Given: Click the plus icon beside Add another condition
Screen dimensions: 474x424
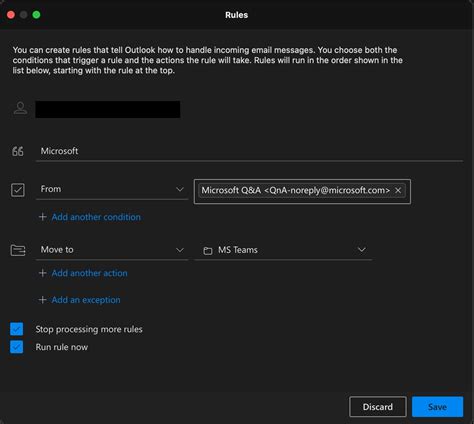Looking at the screenshot, I should [x=42, y=217].
